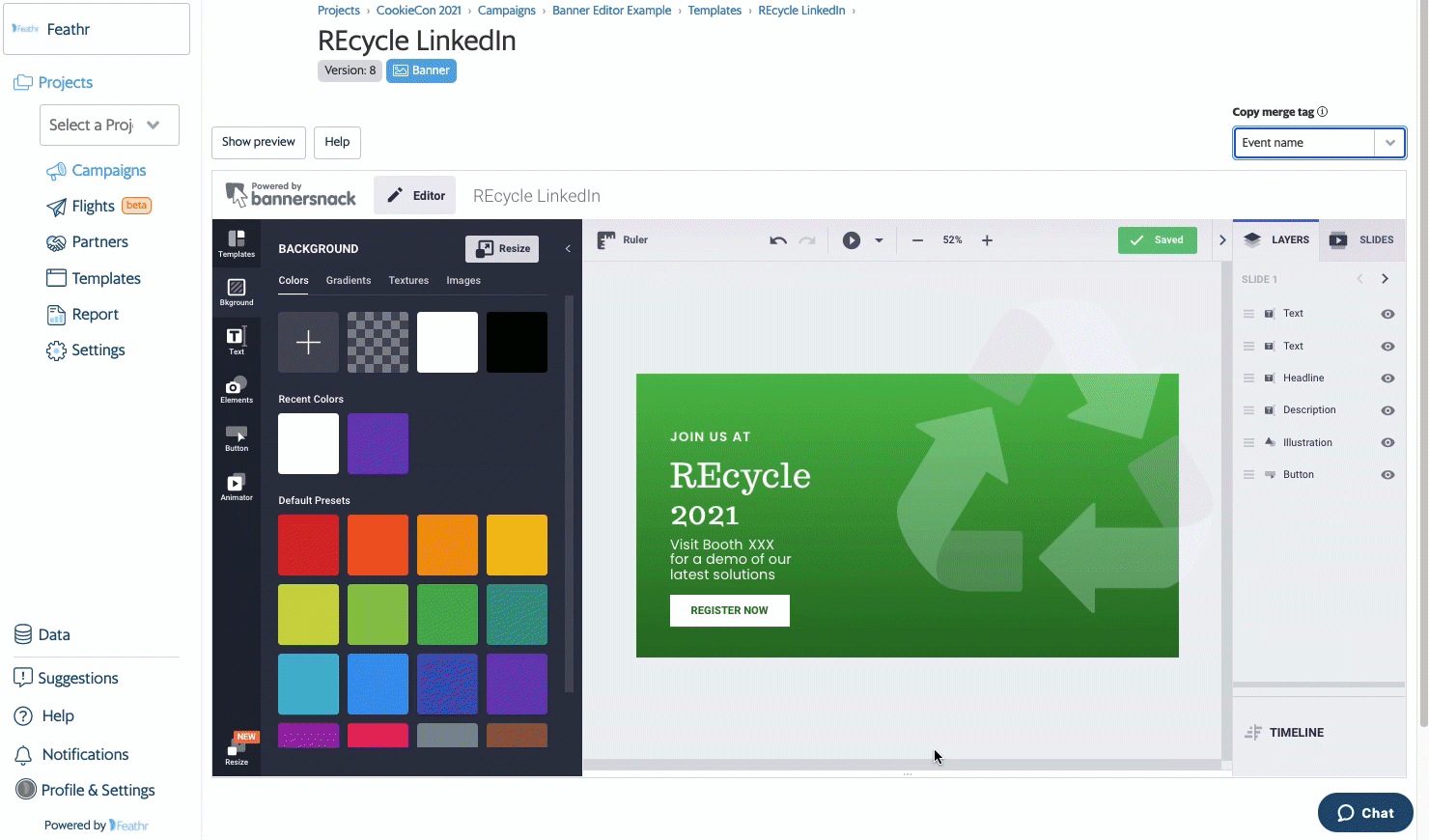Image resolution: width=1429 pixels, height=840 pixels.
Task: Redo the last action
Action: pyautogui.click(x=807, y=240)
